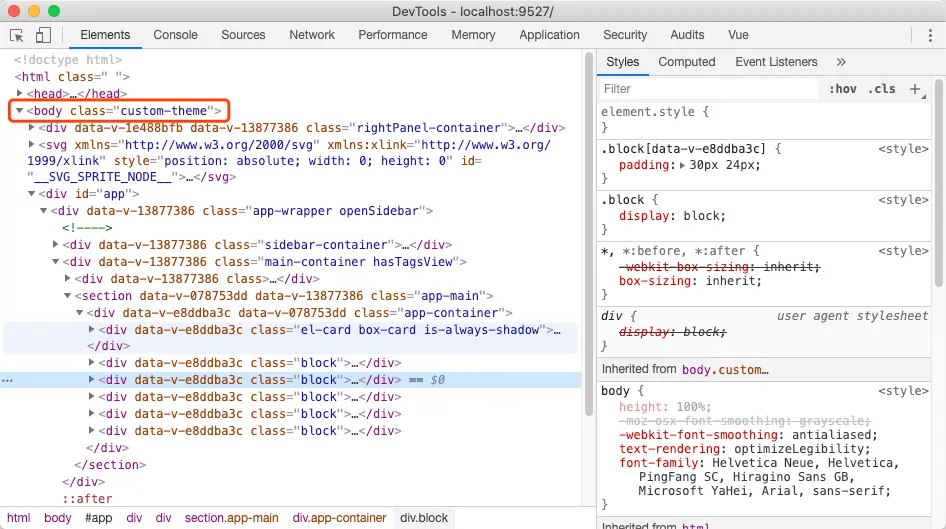Edit the text-rendering optimizeLegibility value

pyautogui.click(x=799, y=449)
